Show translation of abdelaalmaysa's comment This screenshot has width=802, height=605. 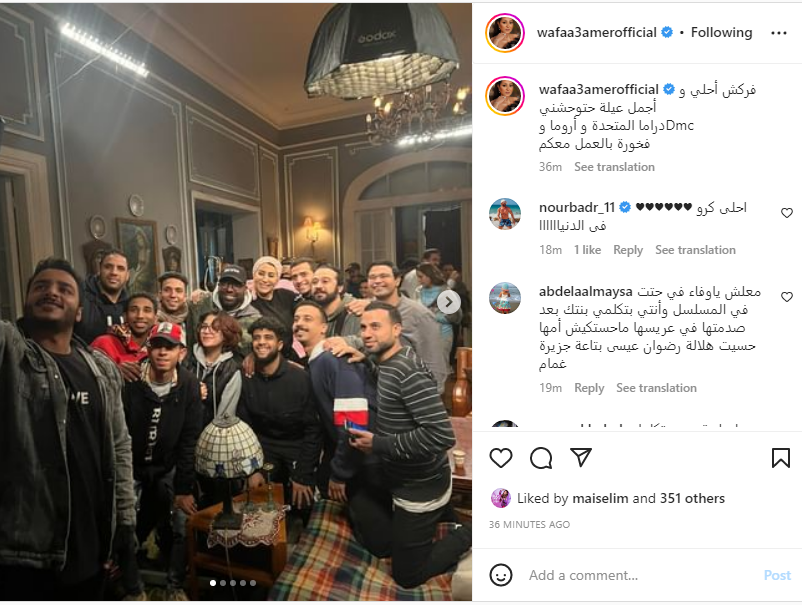(x=656, y=388)
